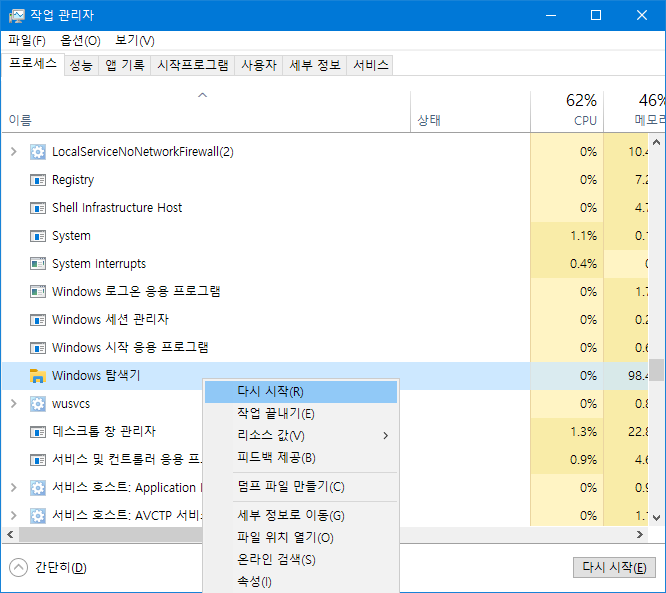Sort by the 62% CPU column header

(x=567, y=112)
